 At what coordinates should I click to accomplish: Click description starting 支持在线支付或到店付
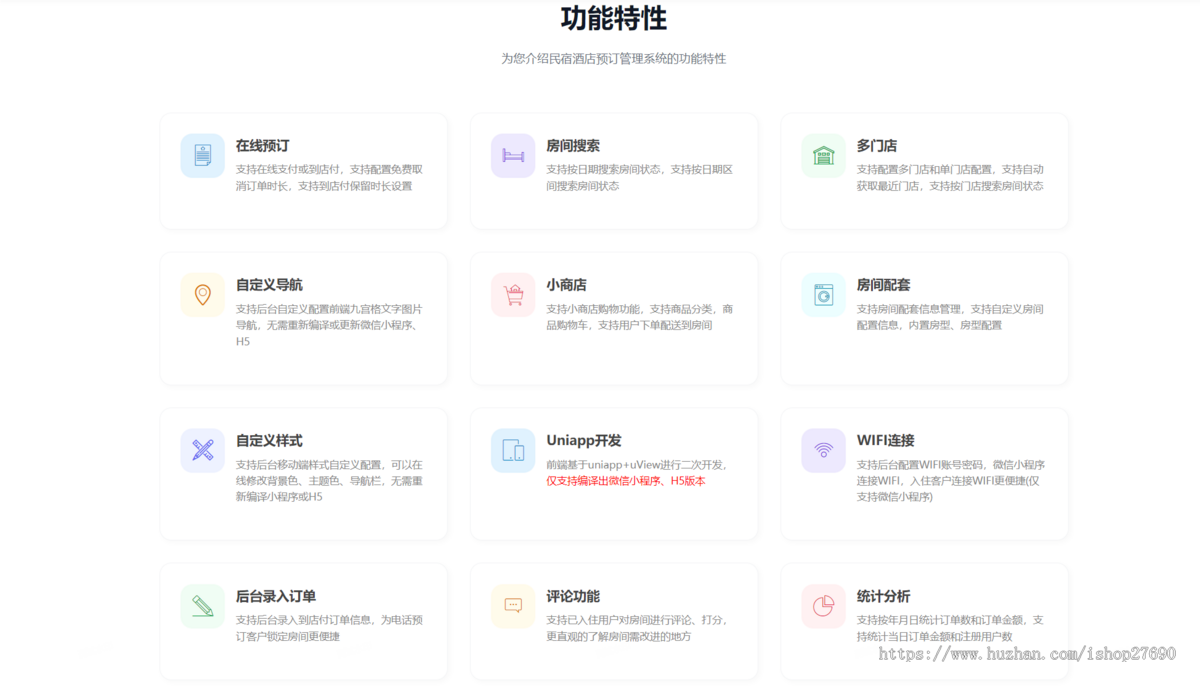coord(329,178)
